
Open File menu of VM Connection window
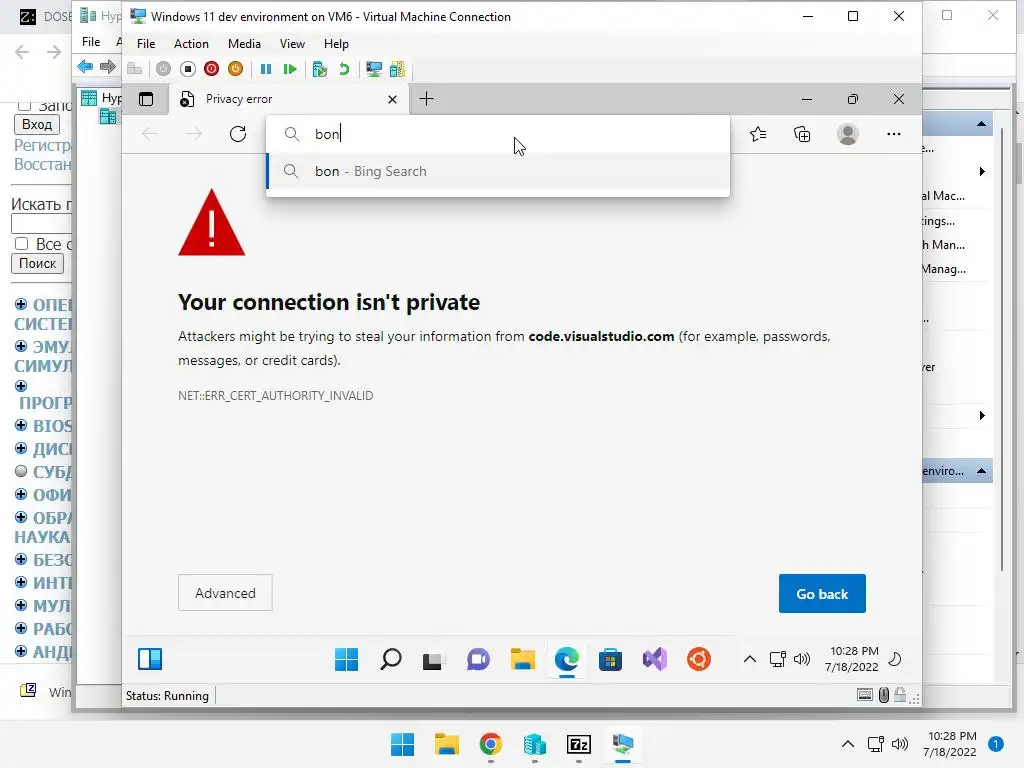(x=146, y=44)
